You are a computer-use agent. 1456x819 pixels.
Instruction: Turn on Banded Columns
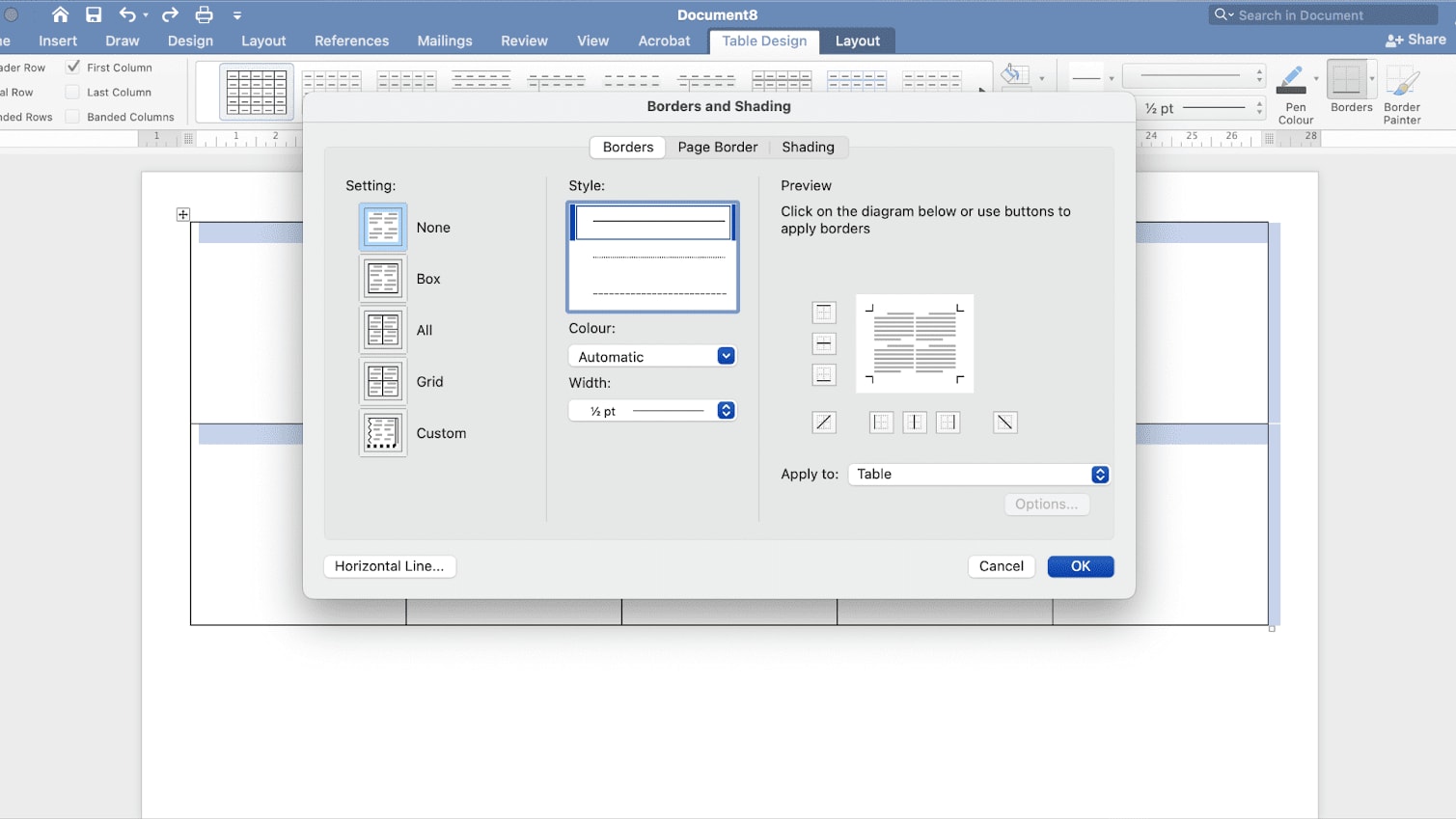(x=72, y=117)
